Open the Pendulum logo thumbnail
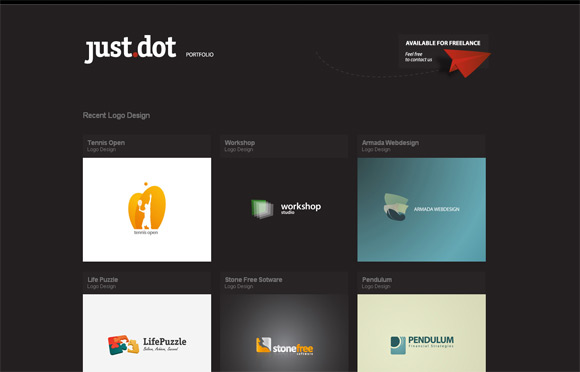This screenshot has height=372, width=580. [422, 333]
